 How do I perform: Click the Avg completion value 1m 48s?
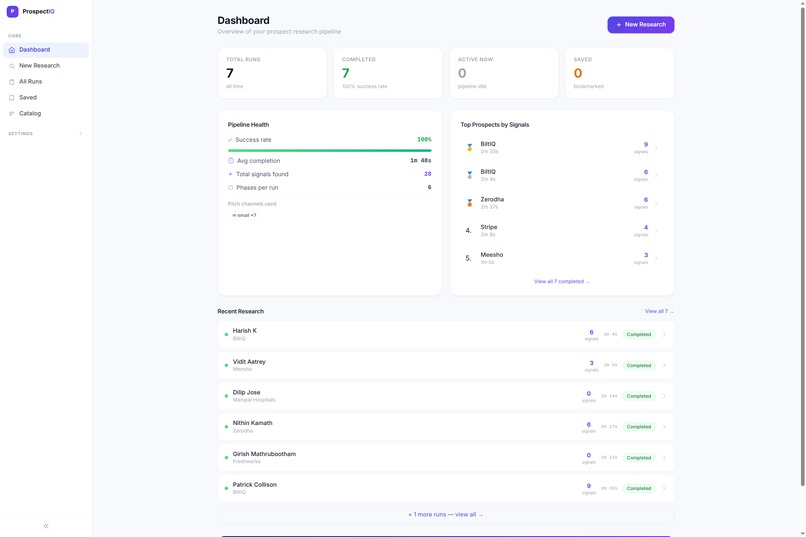(420, 161)
